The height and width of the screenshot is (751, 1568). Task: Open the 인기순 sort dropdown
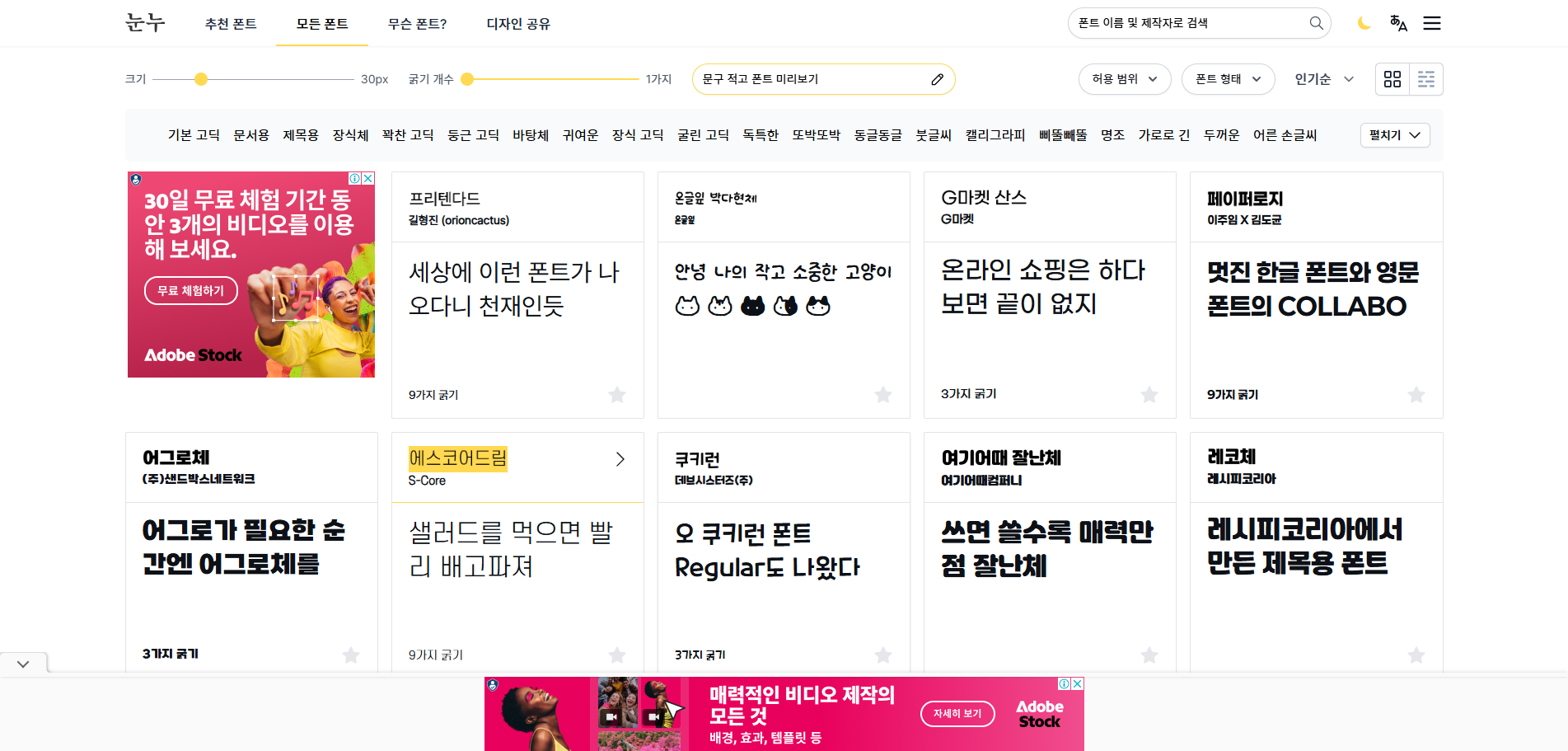(x=1324, y=79)
